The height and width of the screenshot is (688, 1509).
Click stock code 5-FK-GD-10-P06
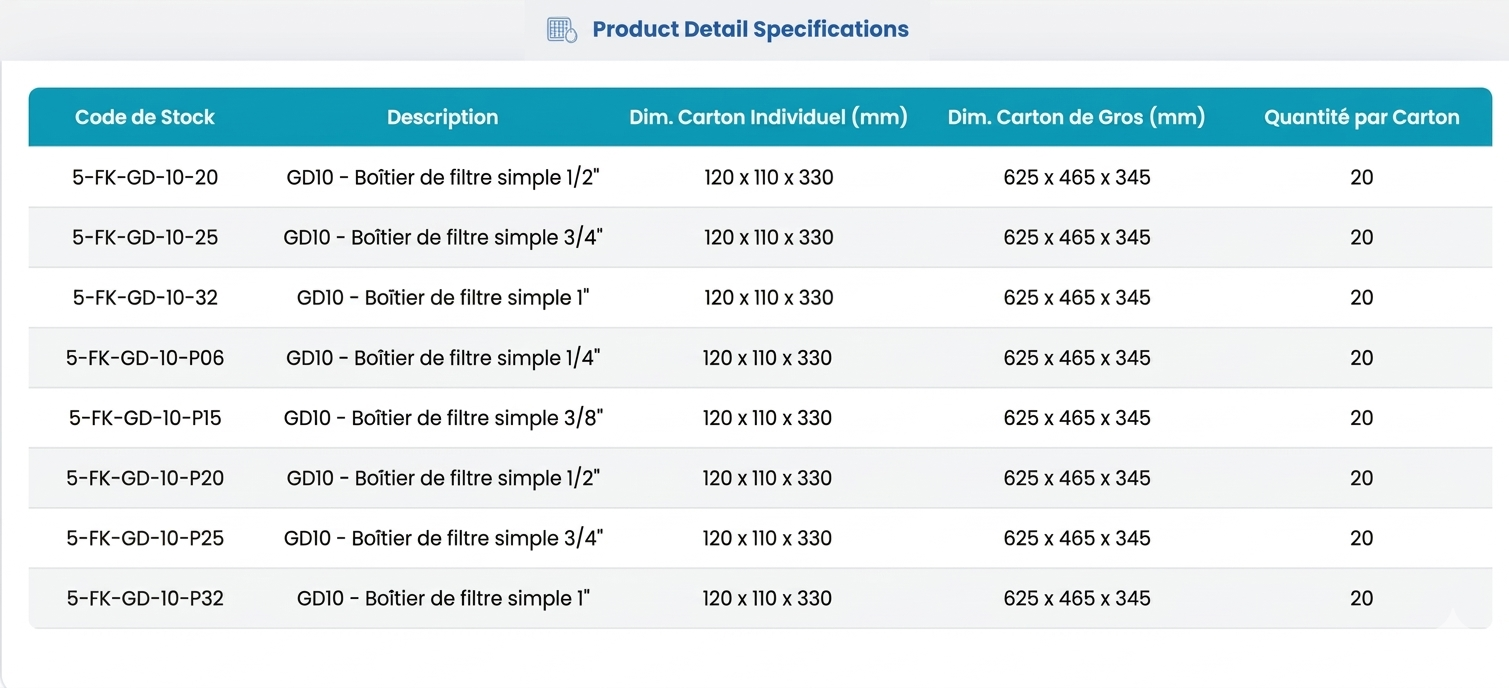(x=145, y=358)
